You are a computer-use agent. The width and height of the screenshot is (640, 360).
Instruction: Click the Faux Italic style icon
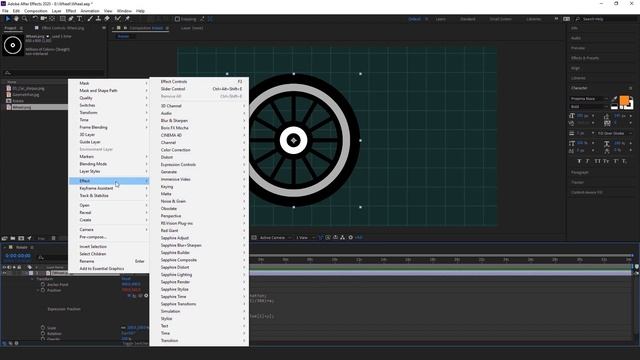coord(588,161)
